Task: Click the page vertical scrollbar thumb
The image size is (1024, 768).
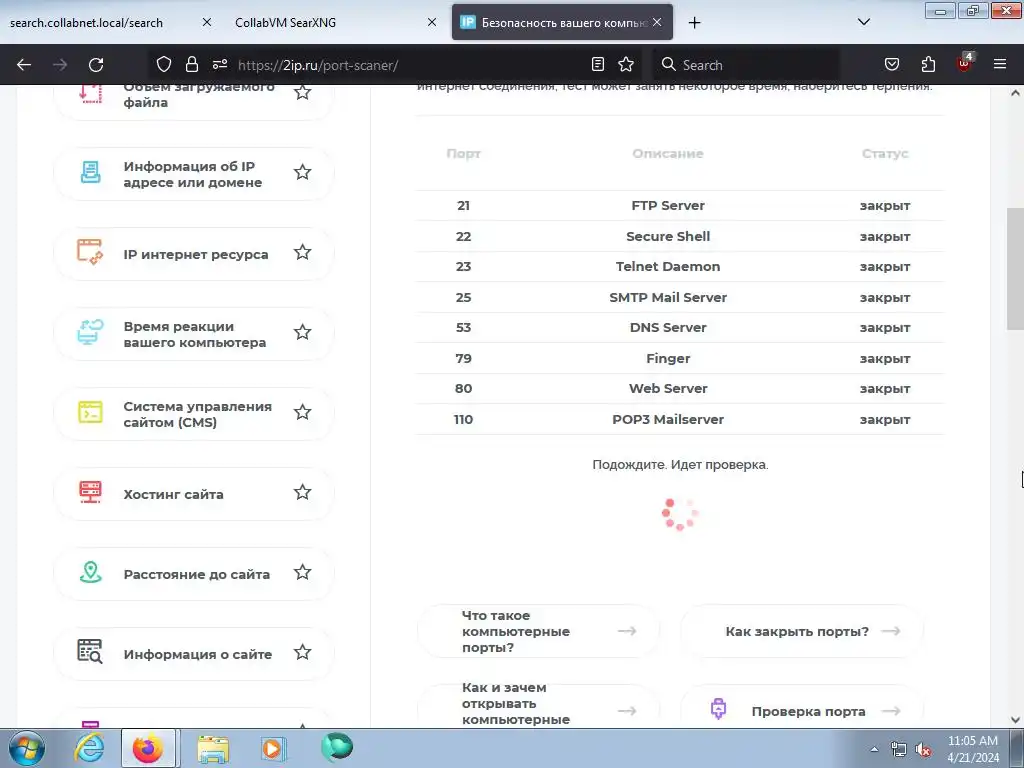Action: (1015, 269)
